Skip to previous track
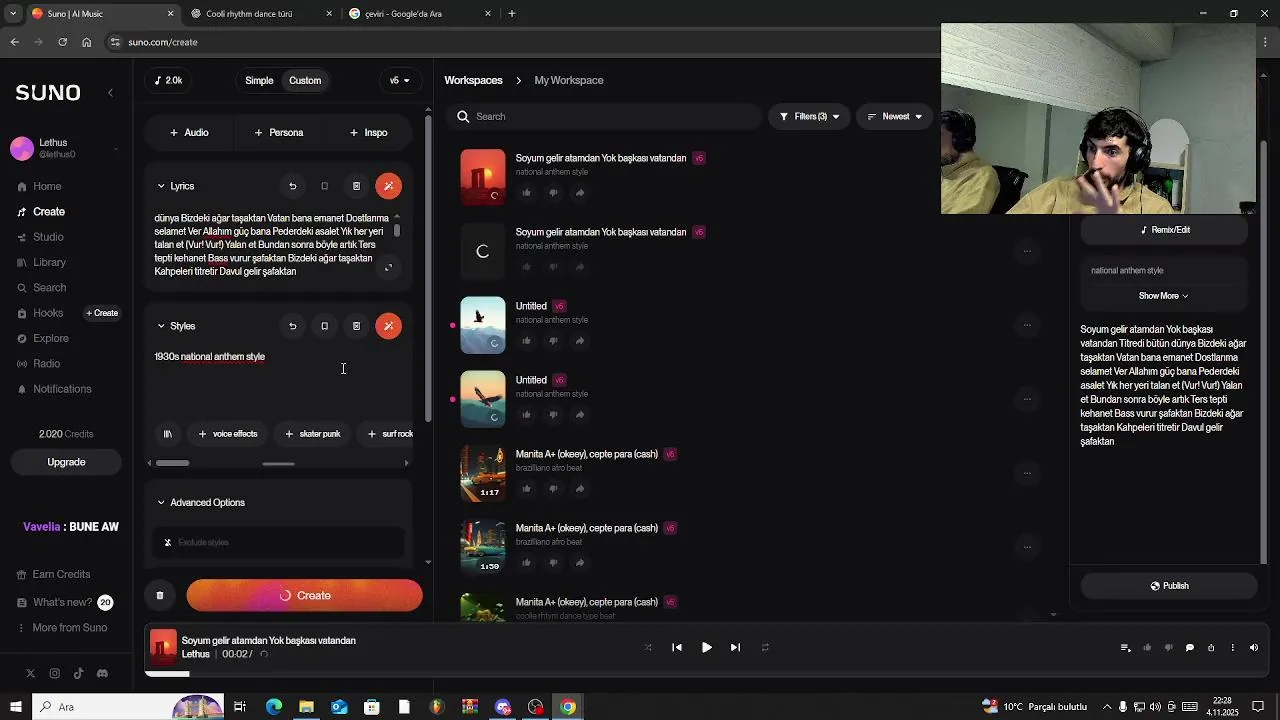This screenshot has height=720, width=1280. pos(677,648)
